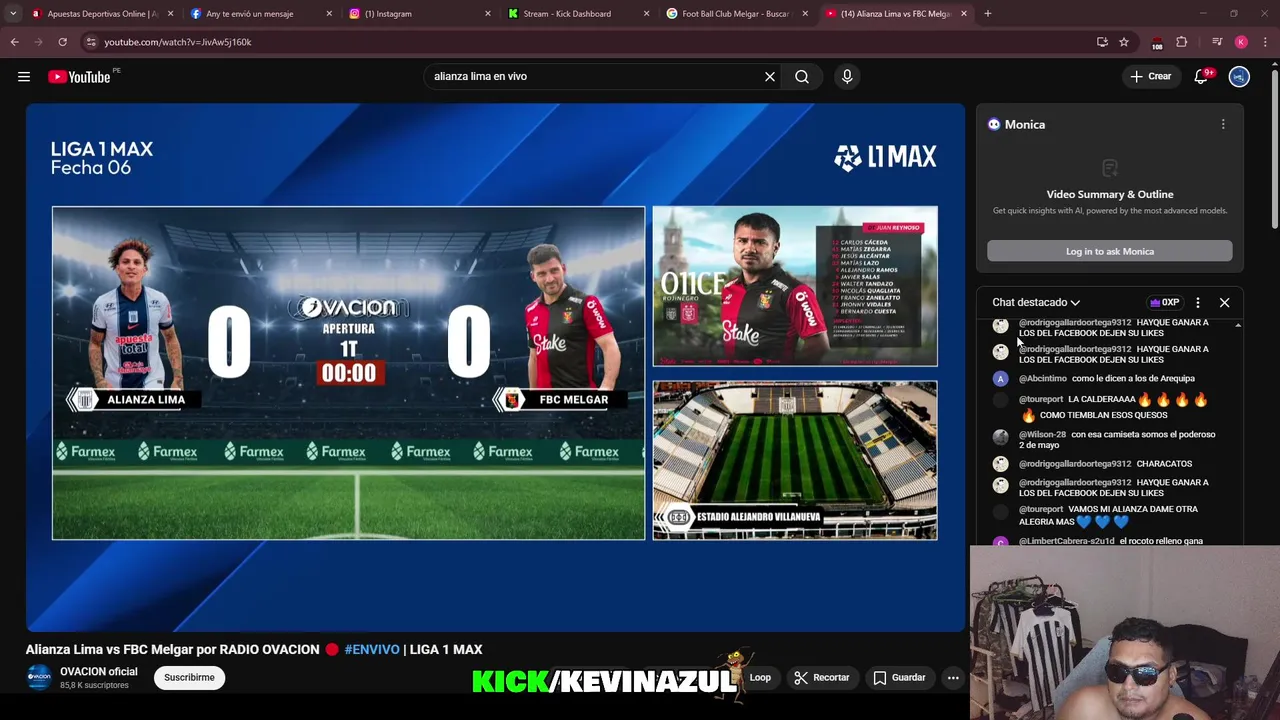Open the #ENVIVO hashtag link
Image resolution: width=1280 pixels, height=720 pixels.
tap(372, 649)
